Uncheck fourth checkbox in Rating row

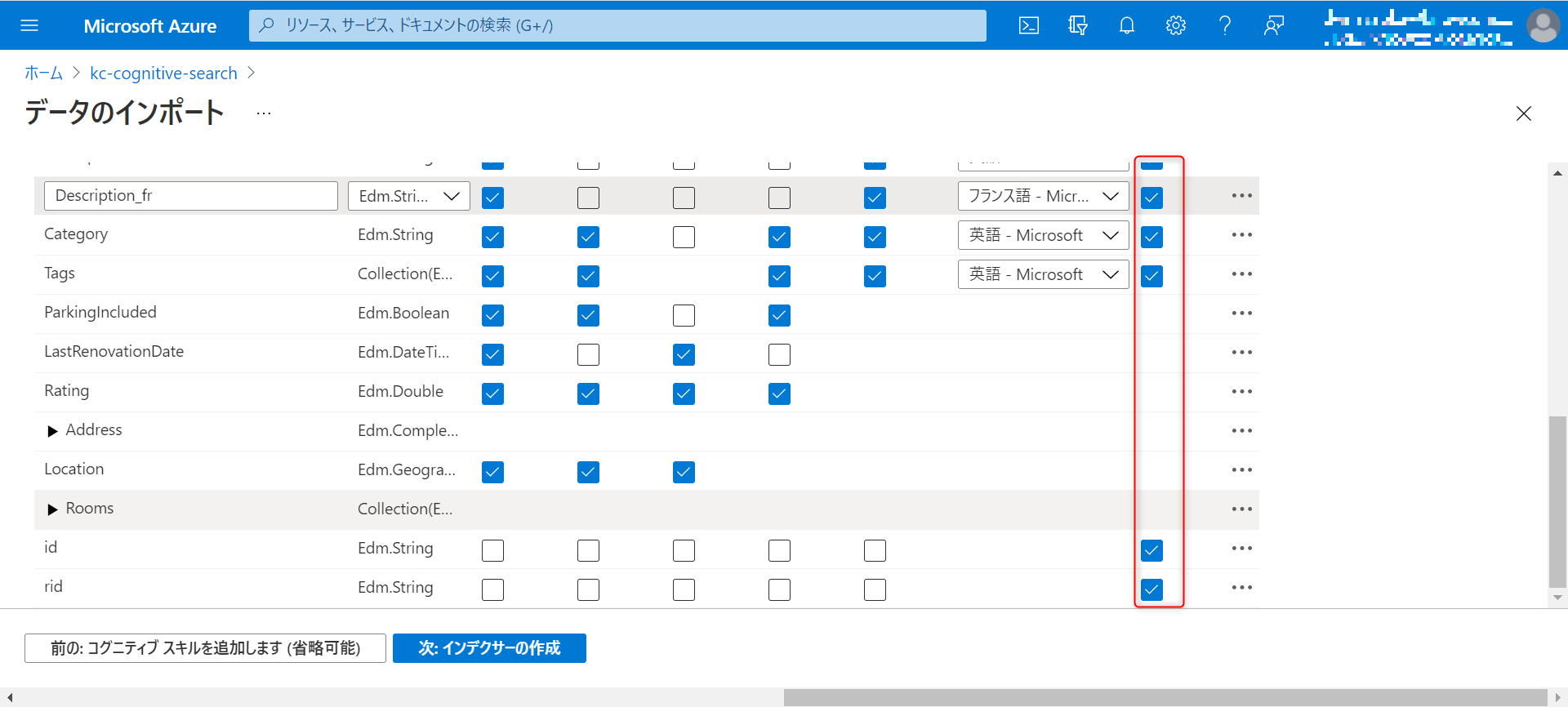click(x=779, y=394)
